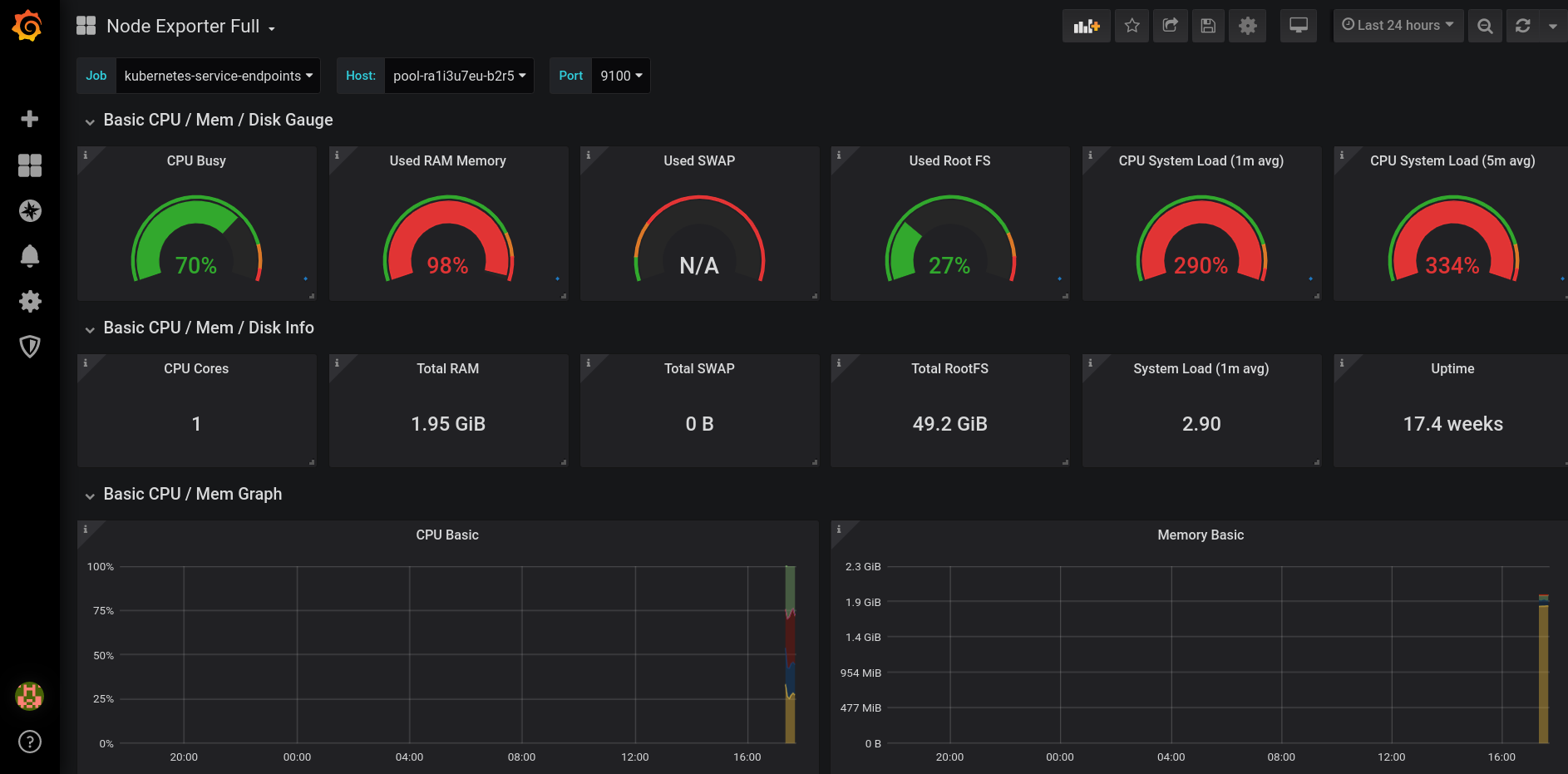The width and height of the screenshot is (1568, 774).
Task: Collapse the Basic CPU / Mem / Disk Gauge row
Action: click(91, 121)
